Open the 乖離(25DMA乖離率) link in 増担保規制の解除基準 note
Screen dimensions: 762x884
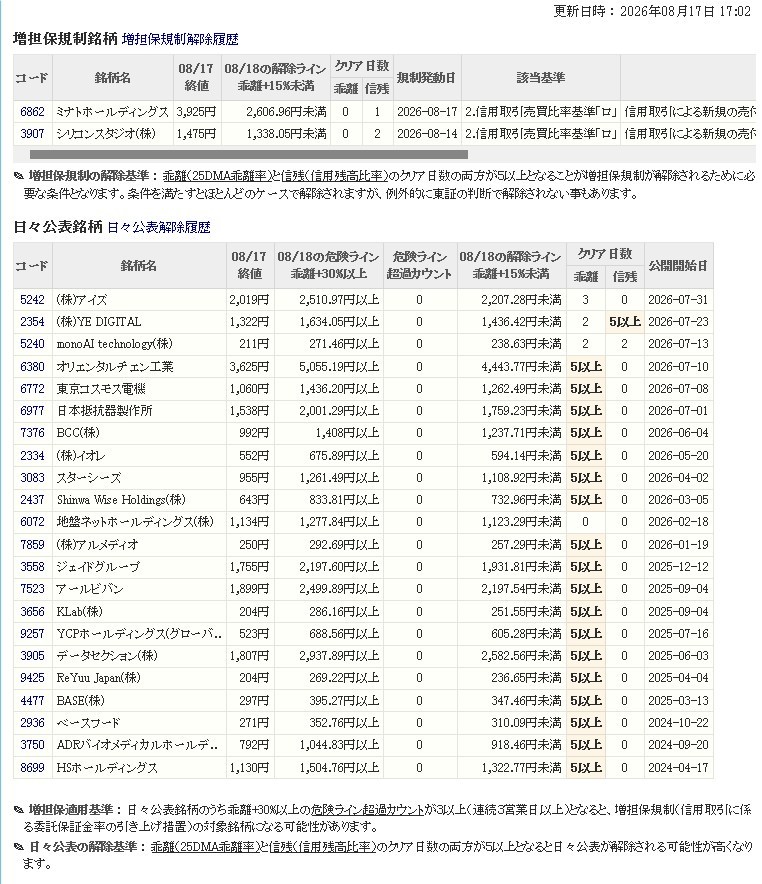217,175
